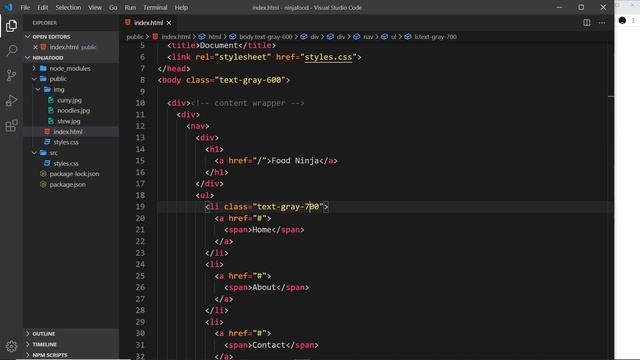Open the Explorer view in activity bar
Image resolution: width=640 pixels, height=360 pixels.
point(11,26)
